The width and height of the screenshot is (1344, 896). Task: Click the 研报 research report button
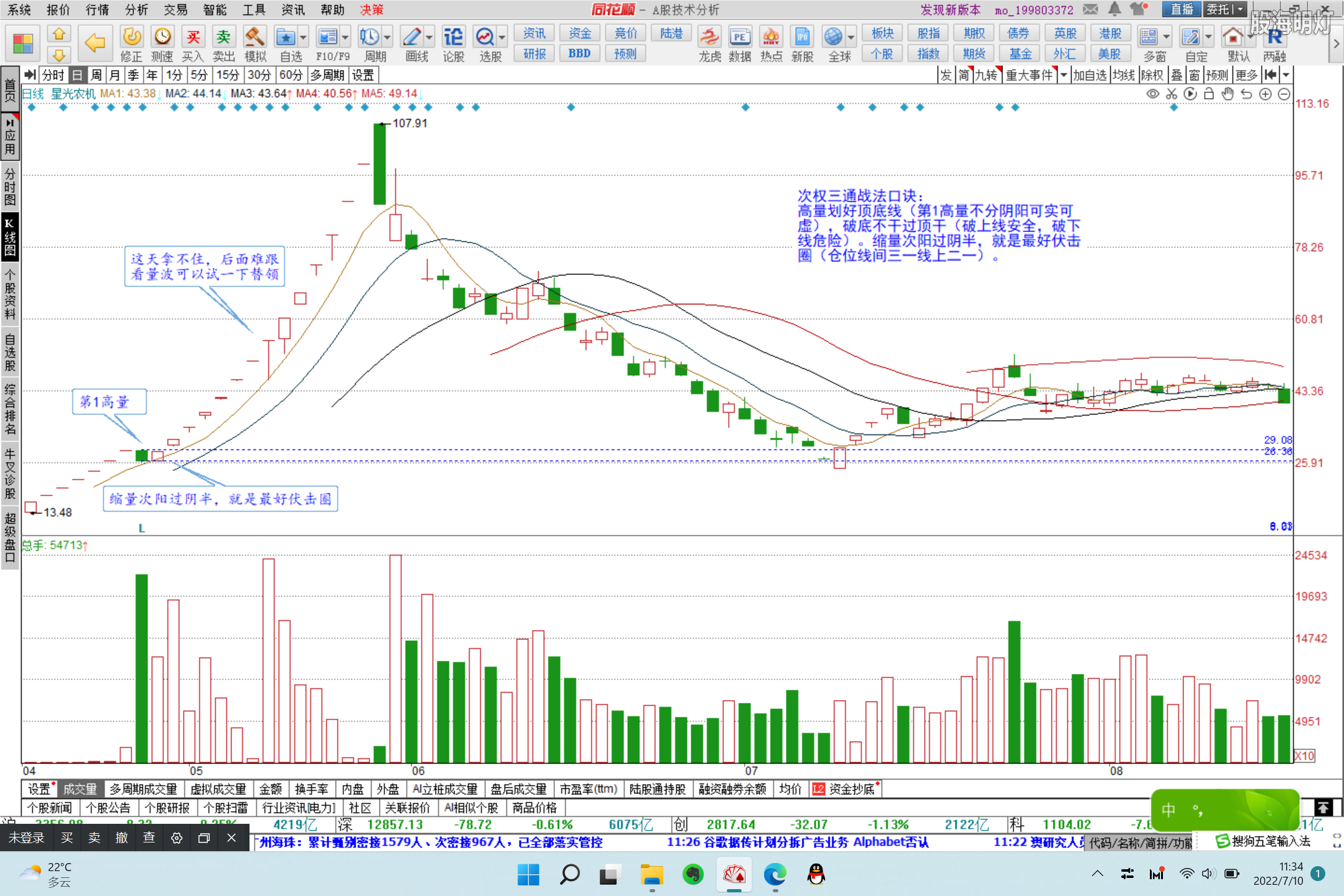534,54
